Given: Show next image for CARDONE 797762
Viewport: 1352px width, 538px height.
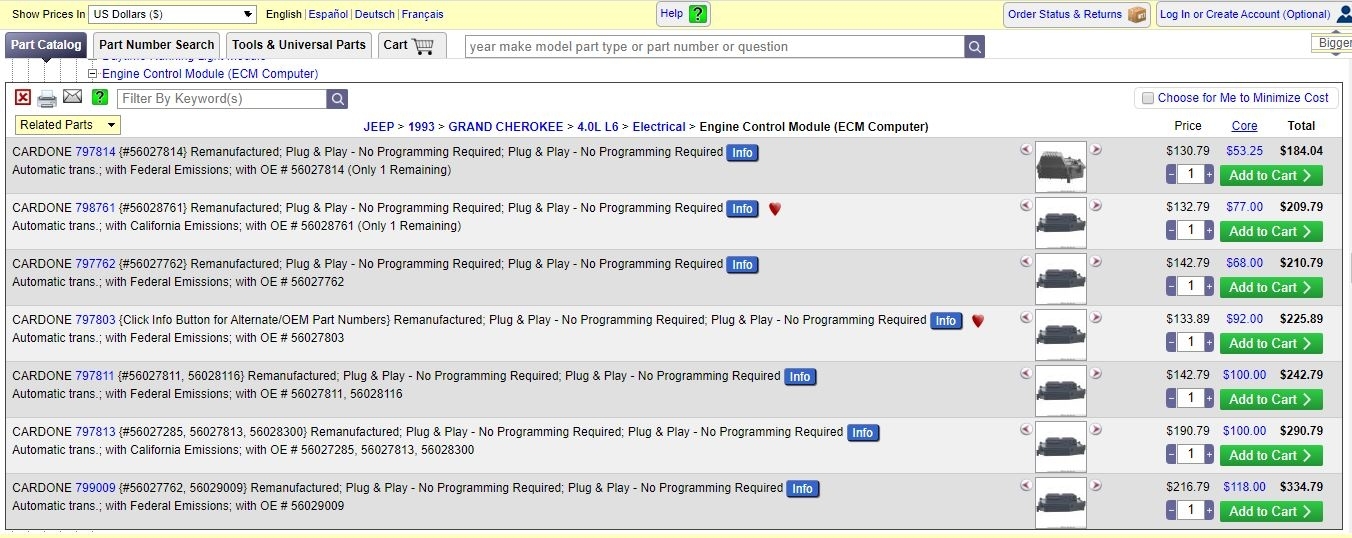Looking at the screenshot, I should [1096, 262].
